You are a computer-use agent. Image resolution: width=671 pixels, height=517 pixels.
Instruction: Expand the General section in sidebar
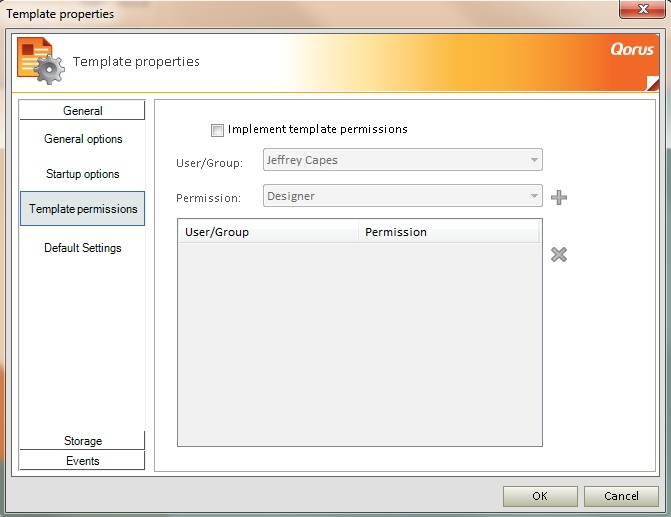pyautogui.click(x=82, y=110)
